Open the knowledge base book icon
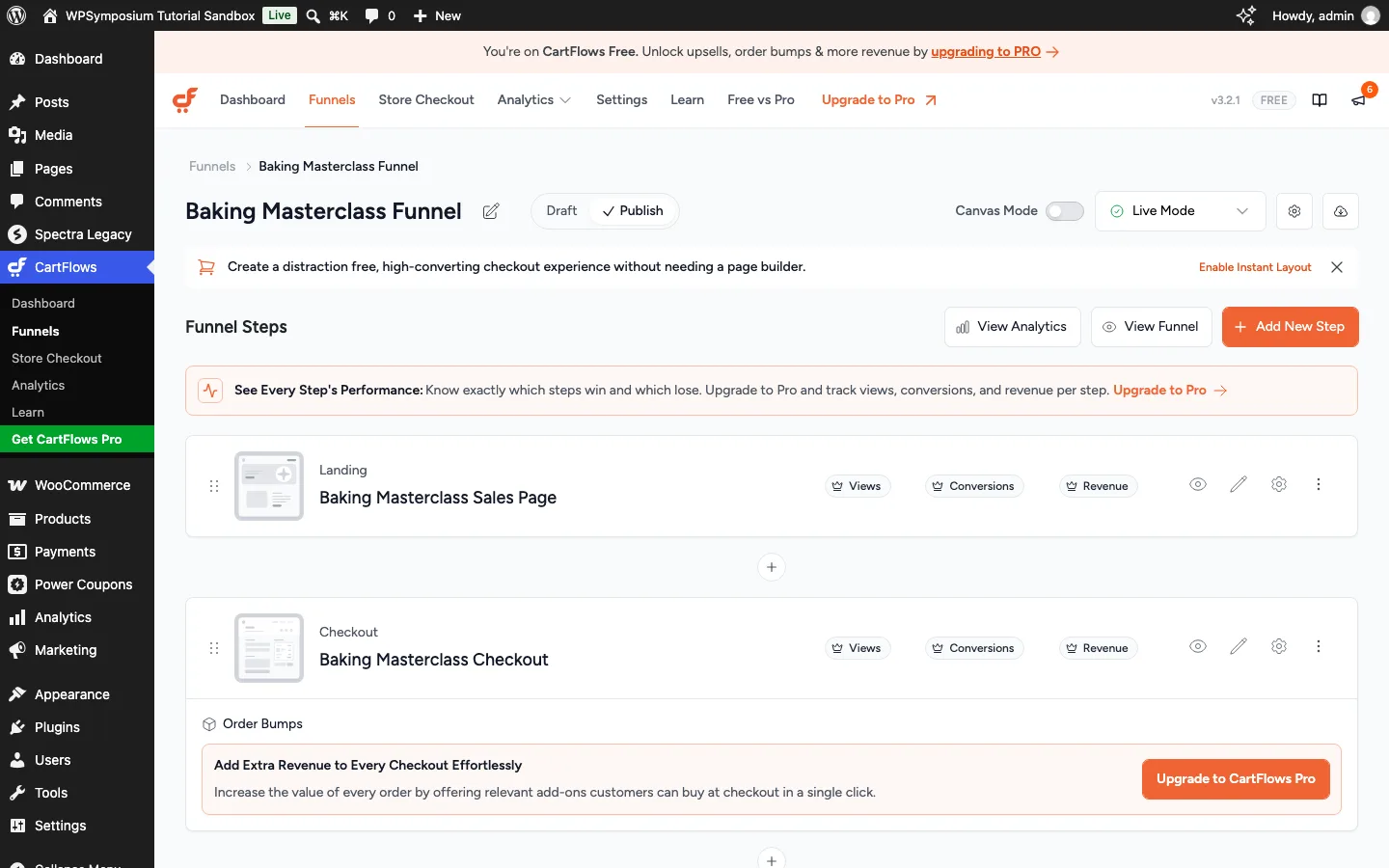 [1320, 100]
